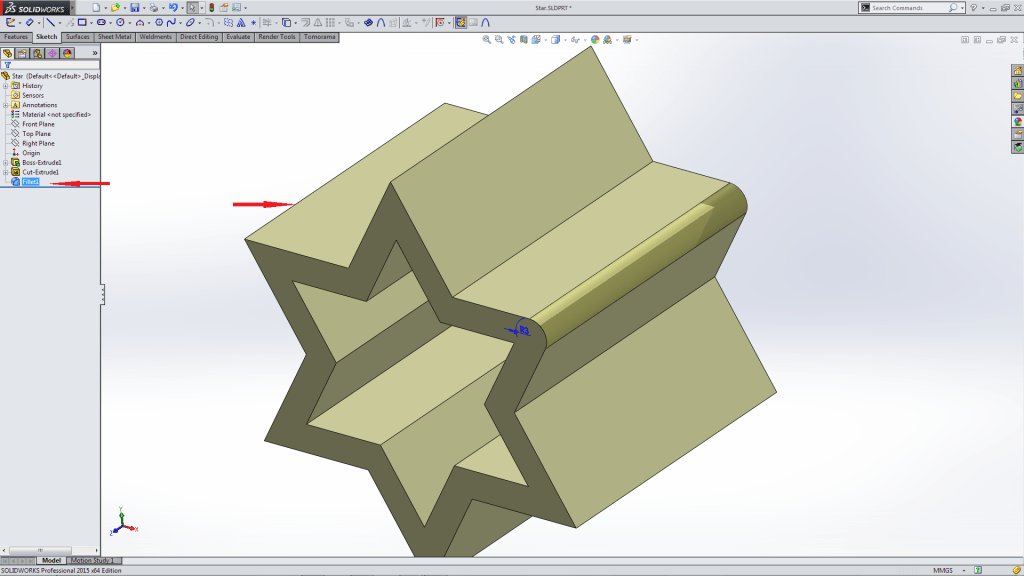Pick the Circle sketch tool
This screenshot has width=1024, height=576.
(120, 22)
